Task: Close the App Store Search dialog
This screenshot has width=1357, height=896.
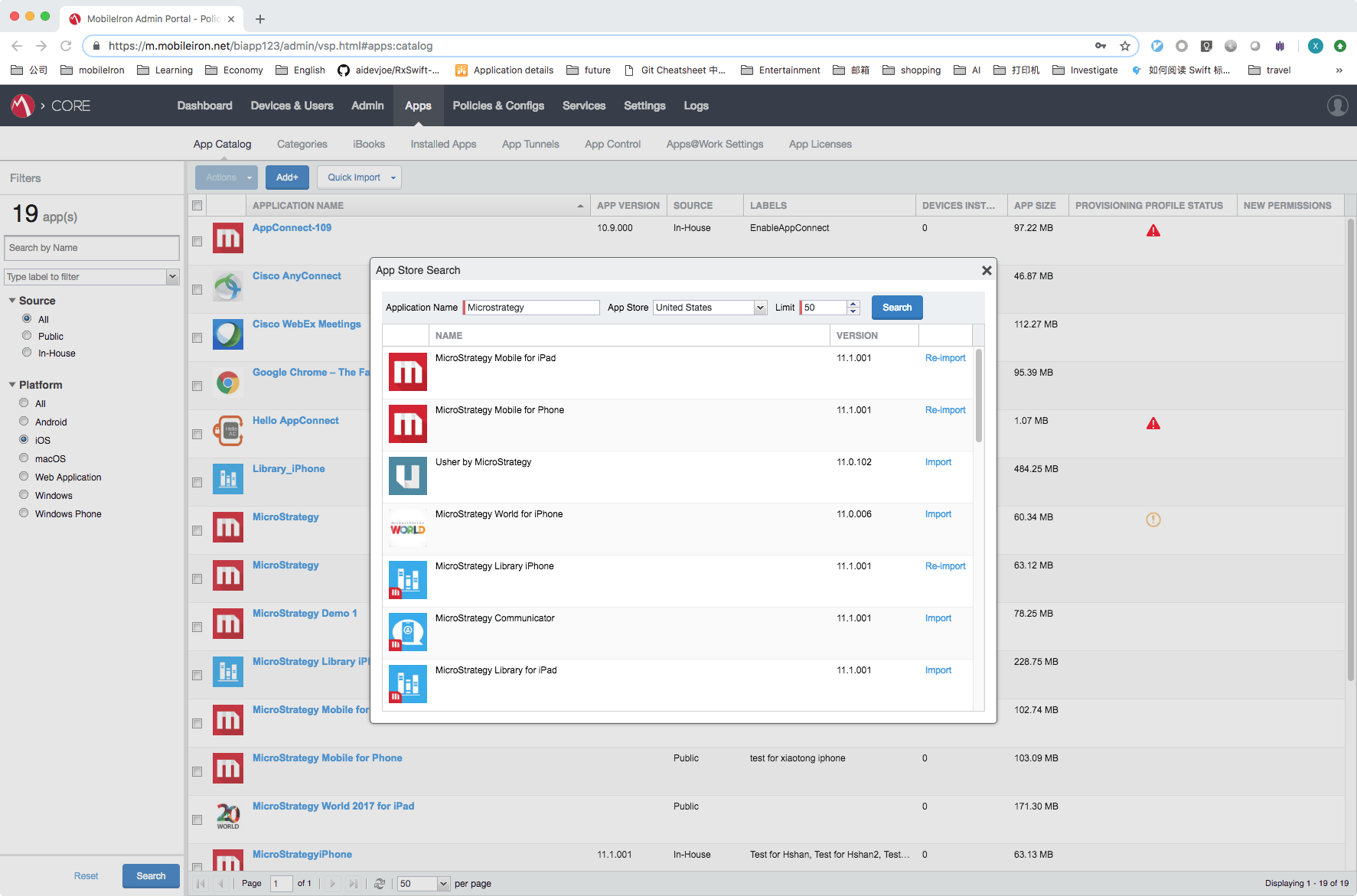Action: [987, 270]
